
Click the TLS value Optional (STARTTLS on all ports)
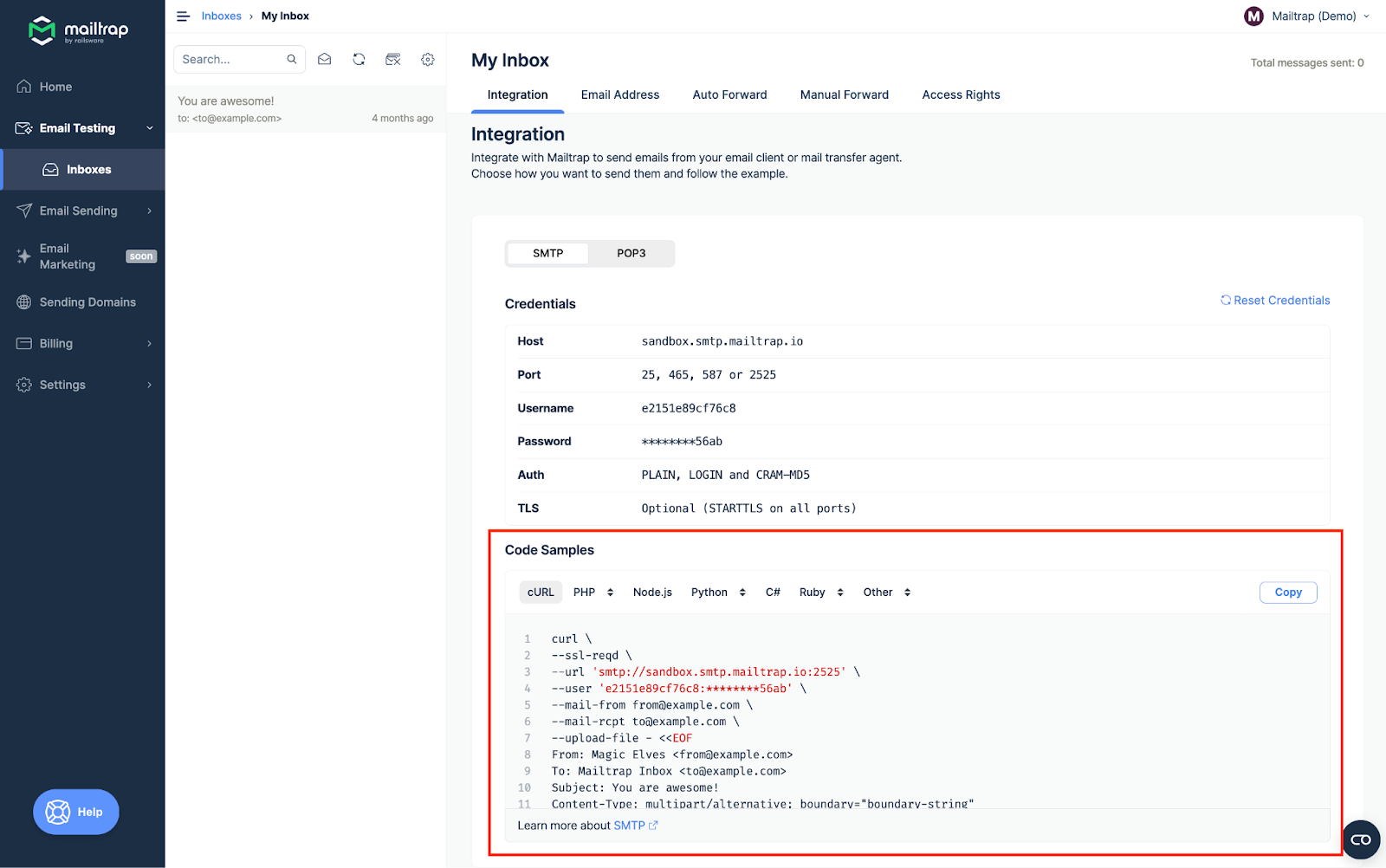[x=748, y=508]
